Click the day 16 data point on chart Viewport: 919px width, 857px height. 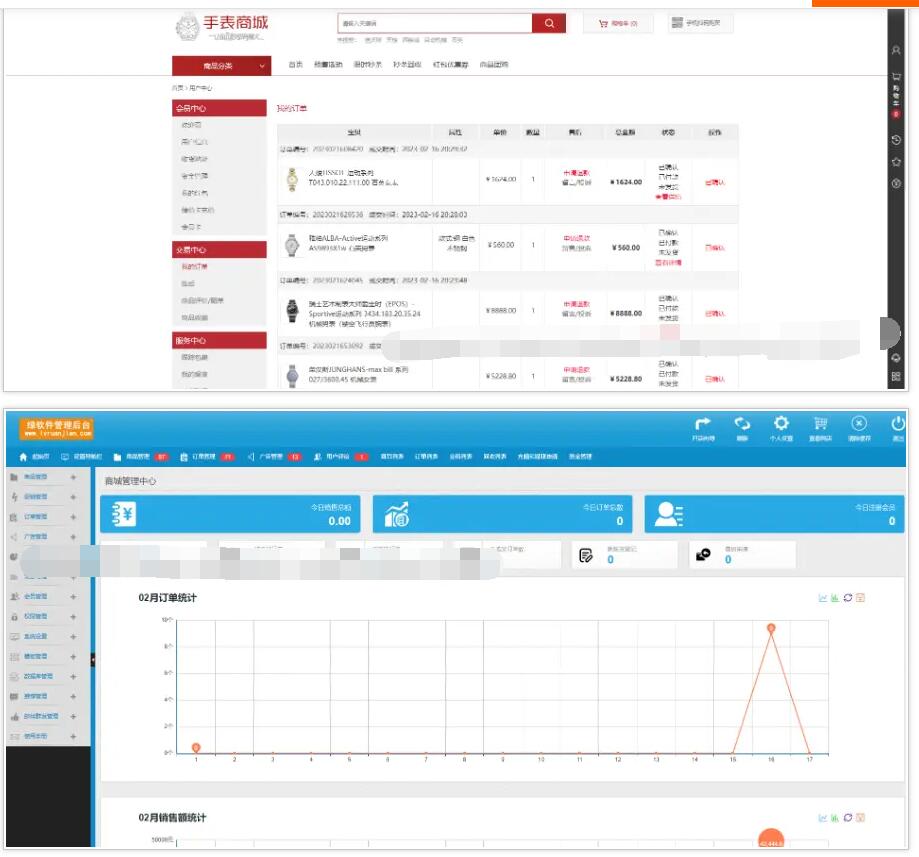tap(771, 628)
